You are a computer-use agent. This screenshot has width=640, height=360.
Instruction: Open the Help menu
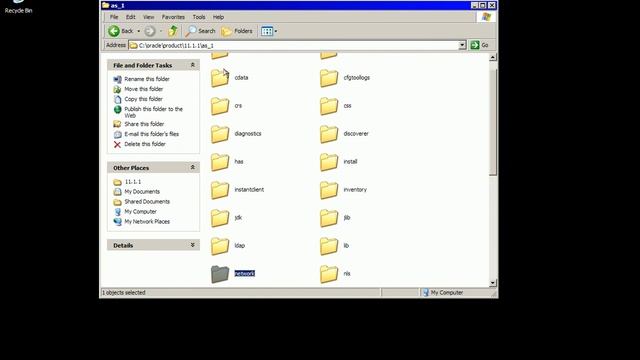pos(218,17)
